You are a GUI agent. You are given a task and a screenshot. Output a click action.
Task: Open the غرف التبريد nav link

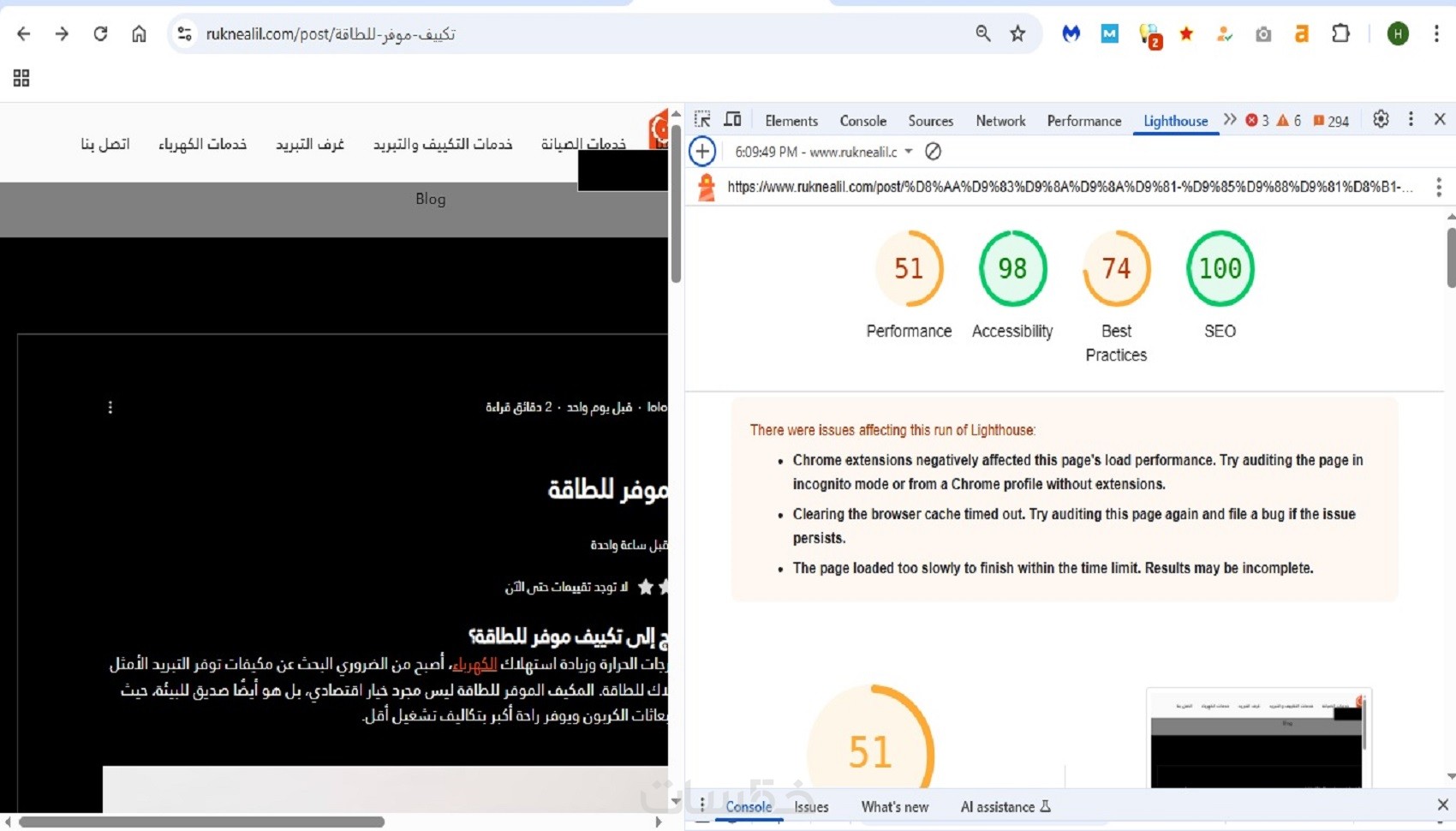coord(310,144)
